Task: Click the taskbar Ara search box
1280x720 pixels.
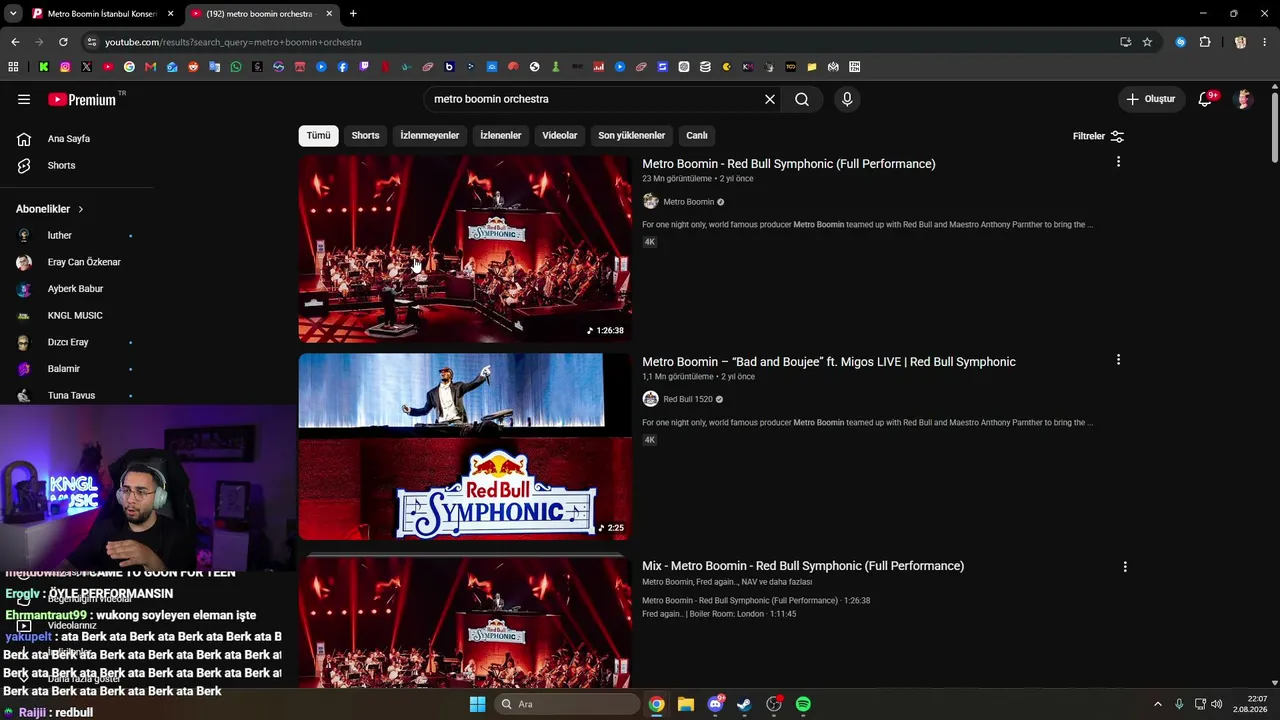Action: point(566,704)
